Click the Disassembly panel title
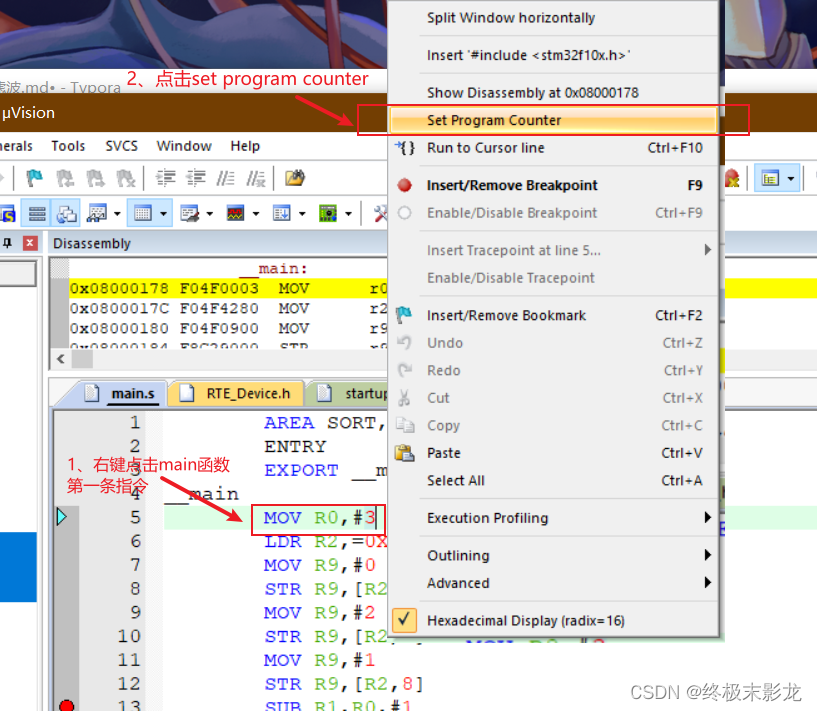 click(x=92, y=244)
